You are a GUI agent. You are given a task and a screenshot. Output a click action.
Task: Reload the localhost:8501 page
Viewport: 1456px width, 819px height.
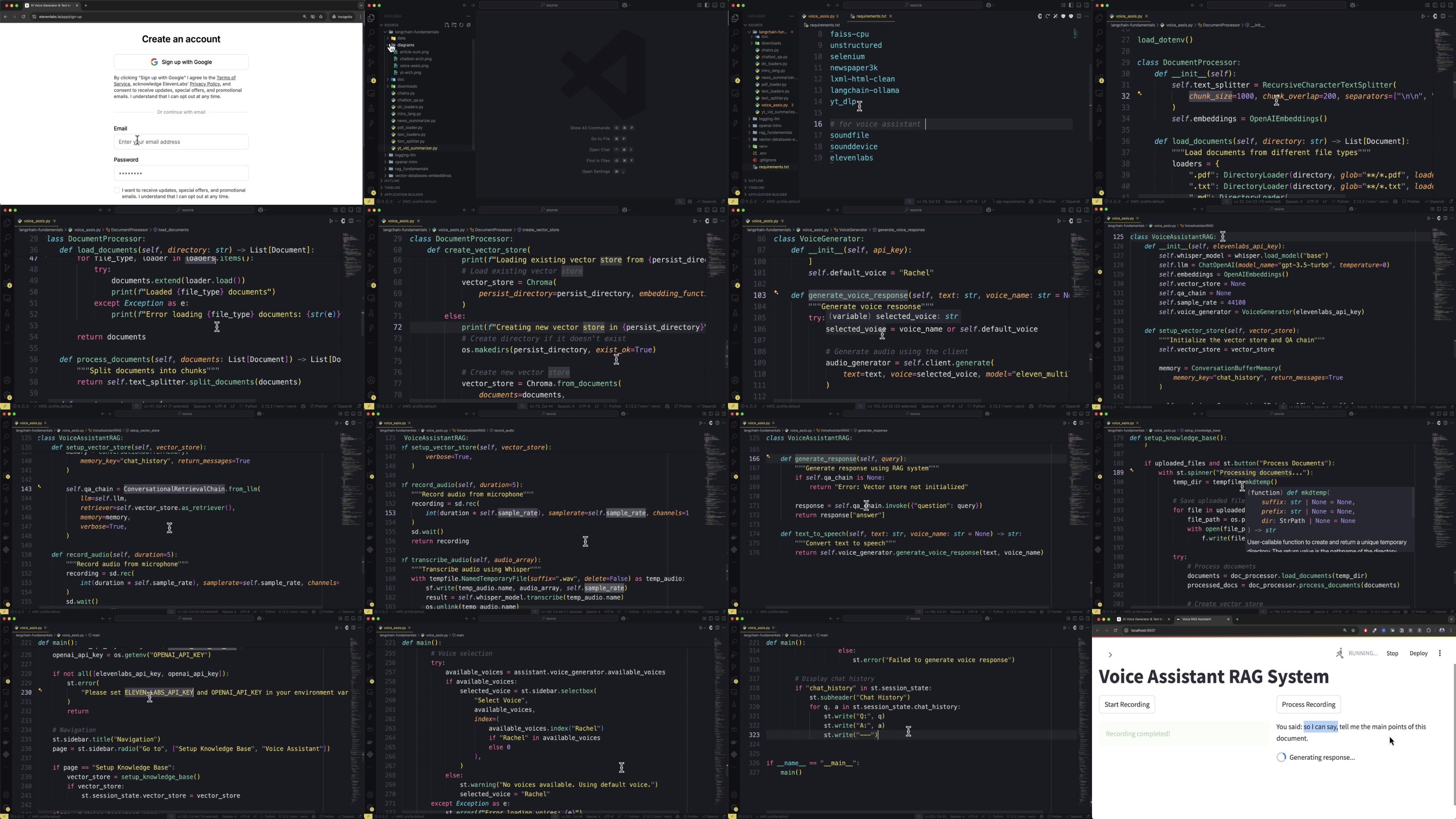[1115, 630]
